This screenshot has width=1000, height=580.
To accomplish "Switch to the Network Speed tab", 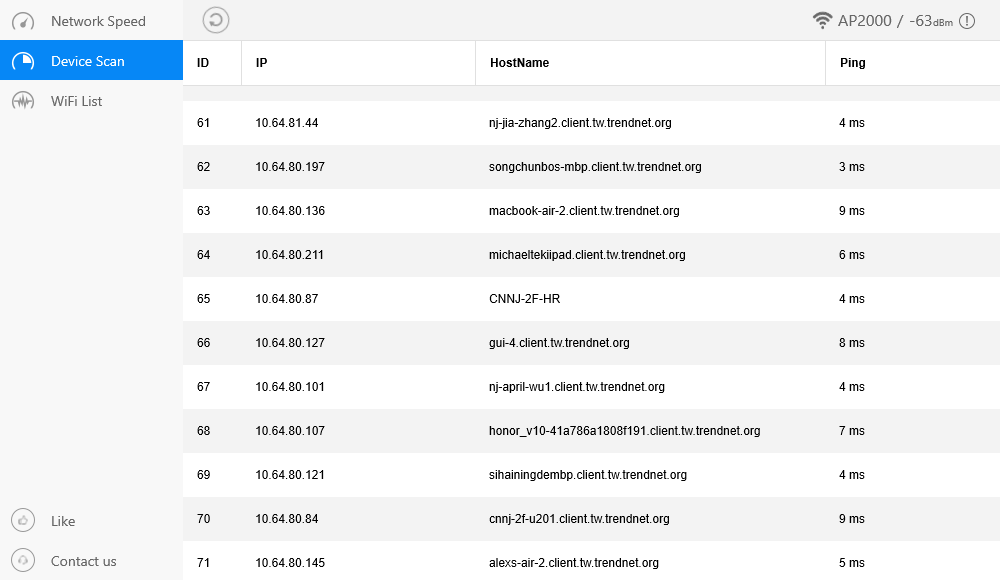I will click(x=98, y=21).
